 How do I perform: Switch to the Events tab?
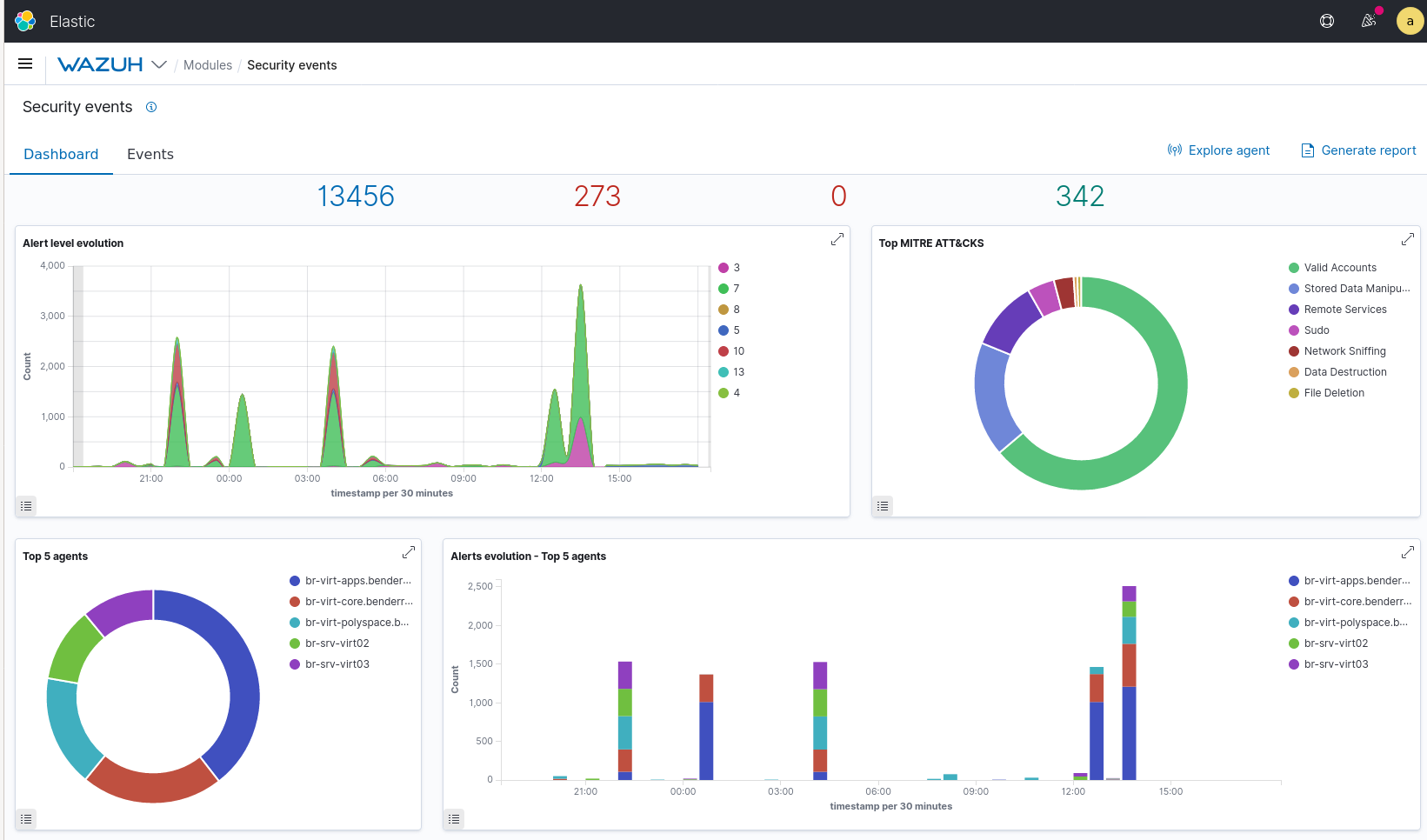point(150,154)
